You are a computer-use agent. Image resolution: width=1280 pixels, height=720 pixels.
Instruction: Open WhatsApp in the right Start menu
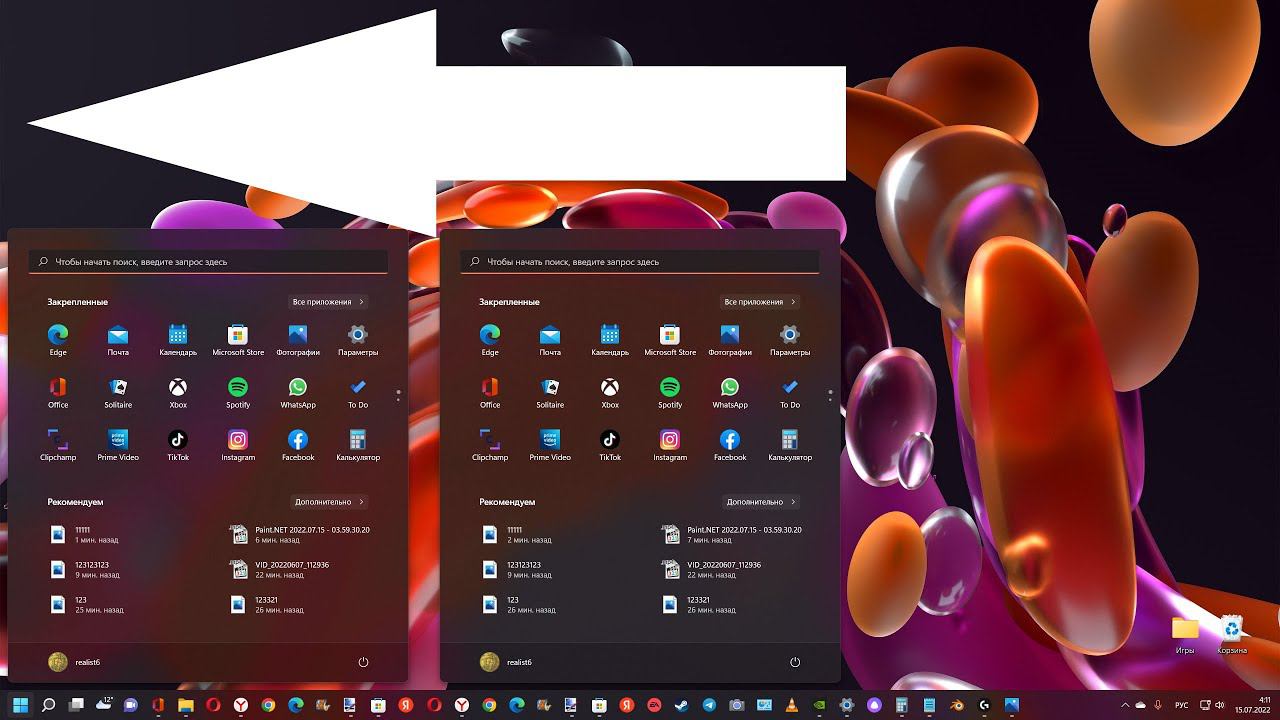[730, 392]
